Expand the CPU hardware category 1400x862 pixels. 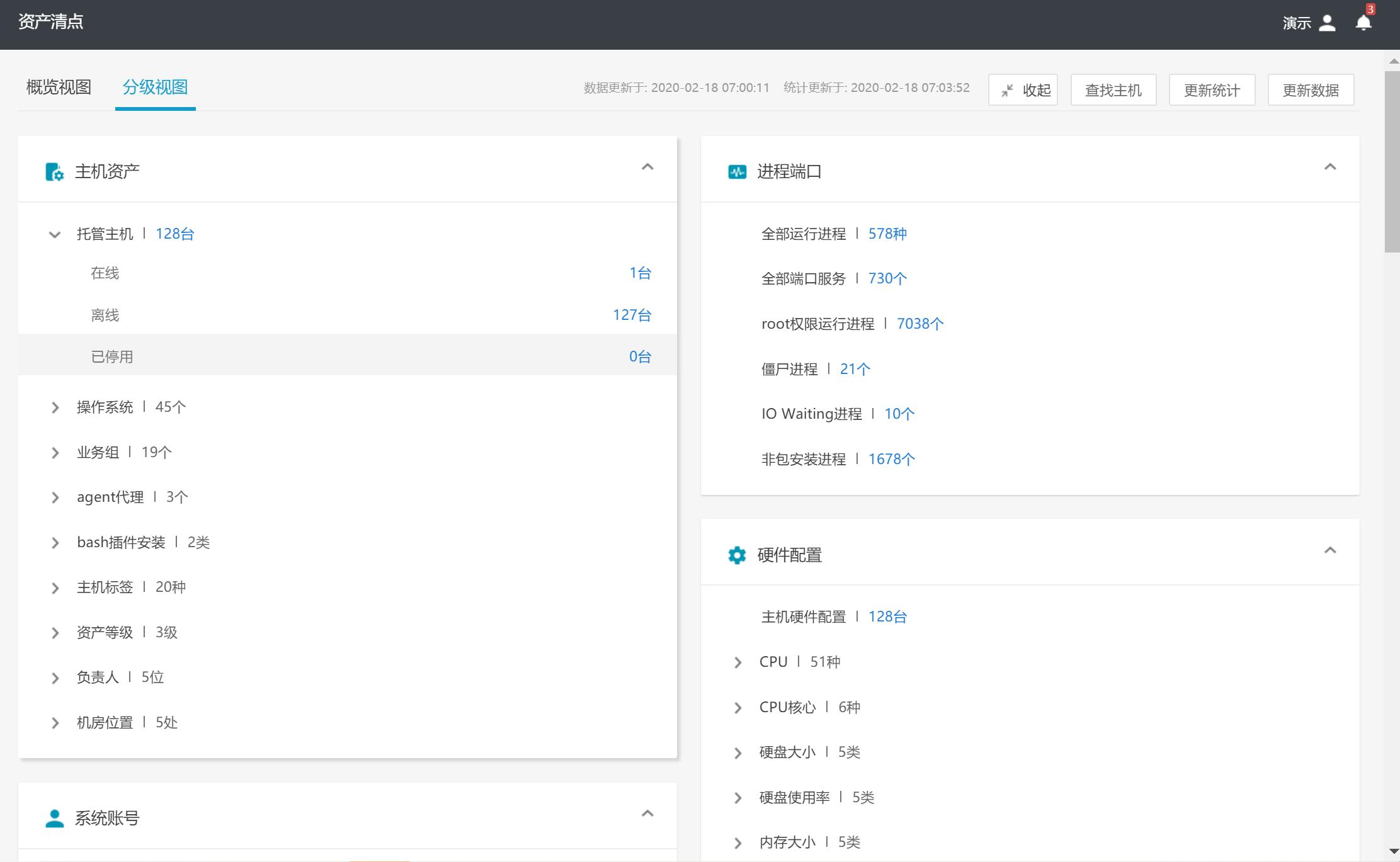[x=737, y=662]
